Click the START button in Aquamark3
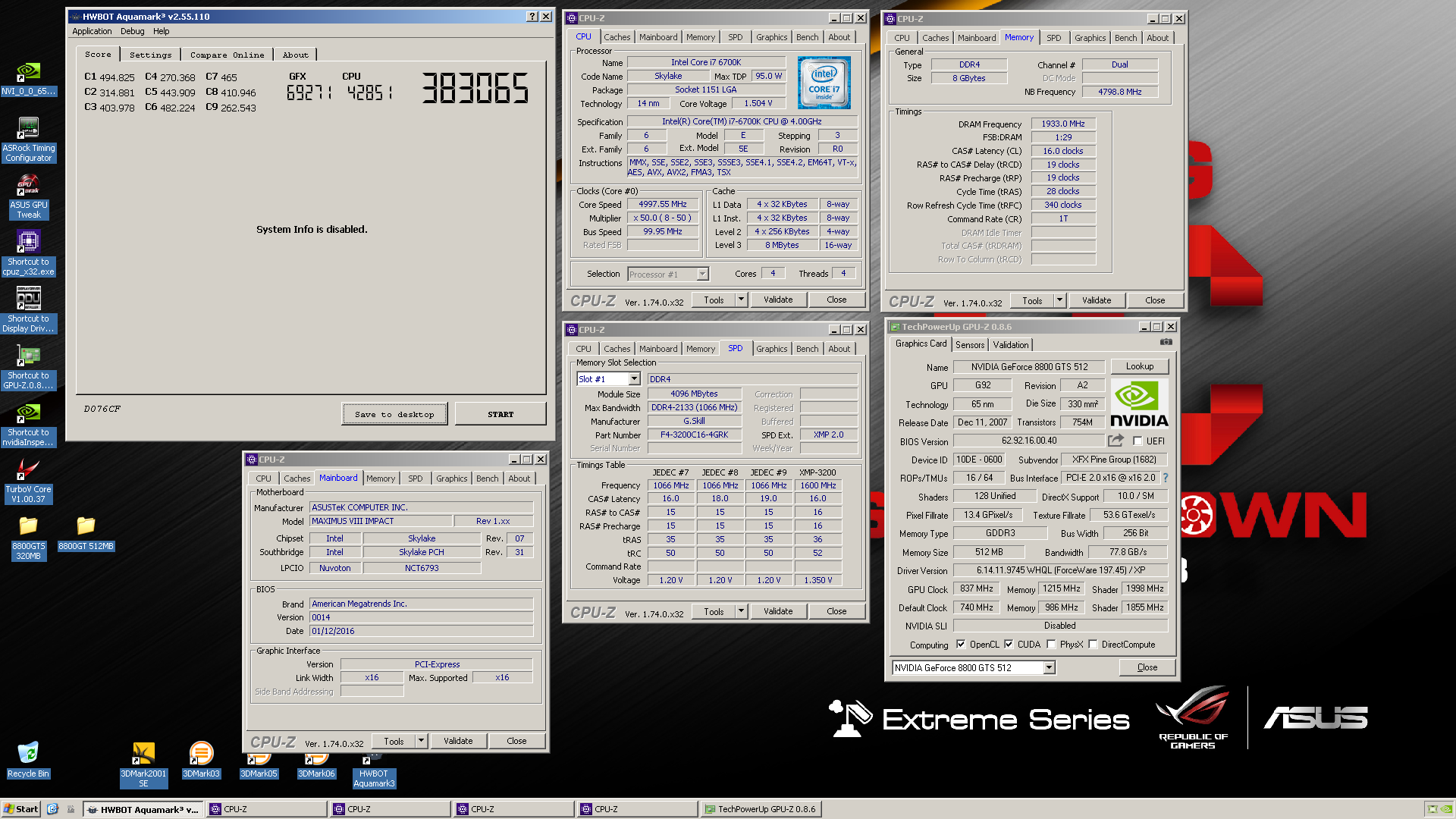 500,414
